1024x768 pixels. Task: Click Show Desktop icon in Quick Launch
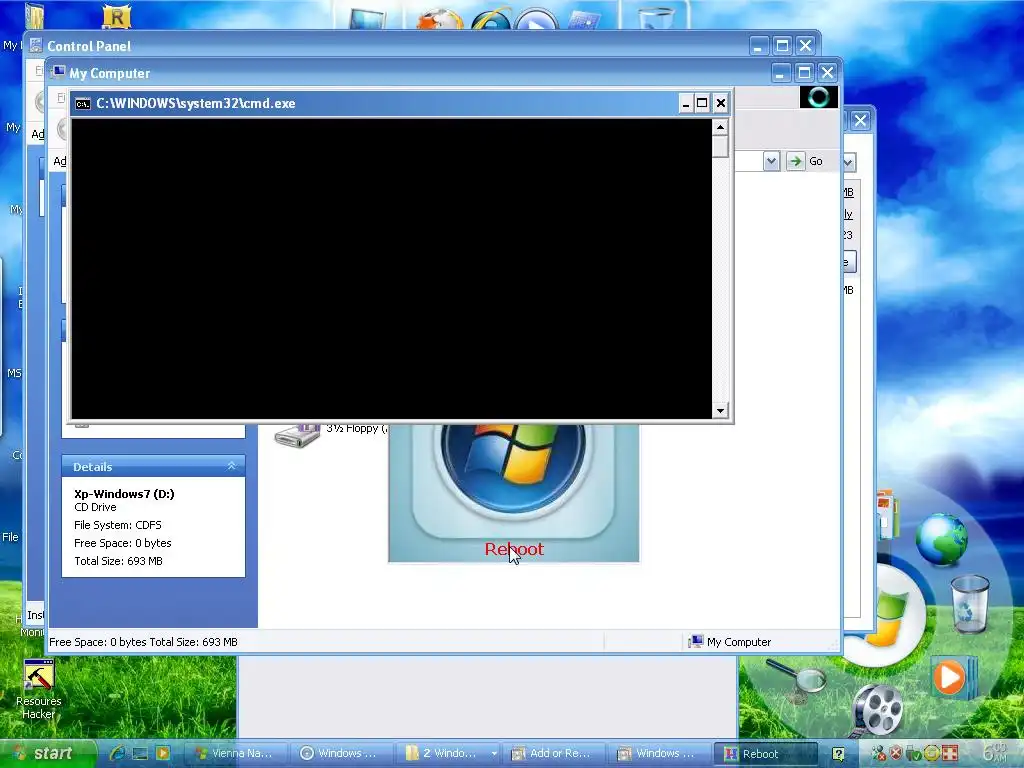(140, 753)
